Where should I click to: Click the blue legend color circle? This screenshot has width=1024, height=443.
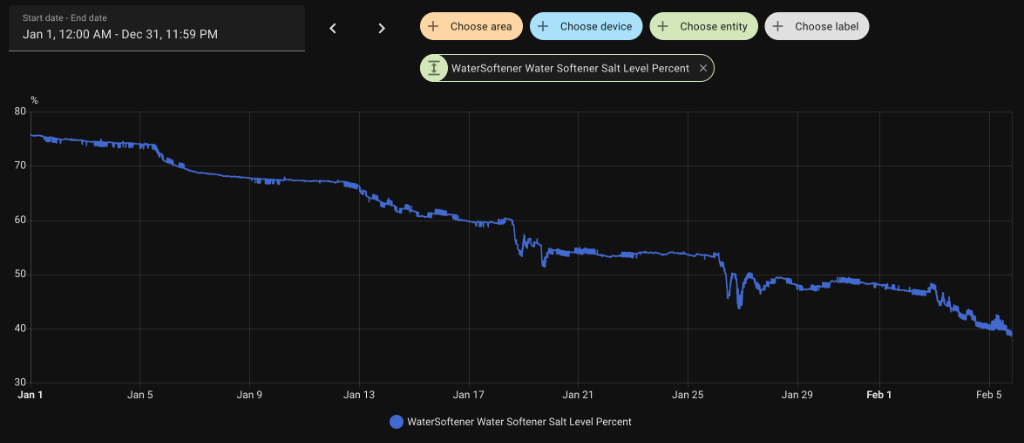click(x=397, y=422)
